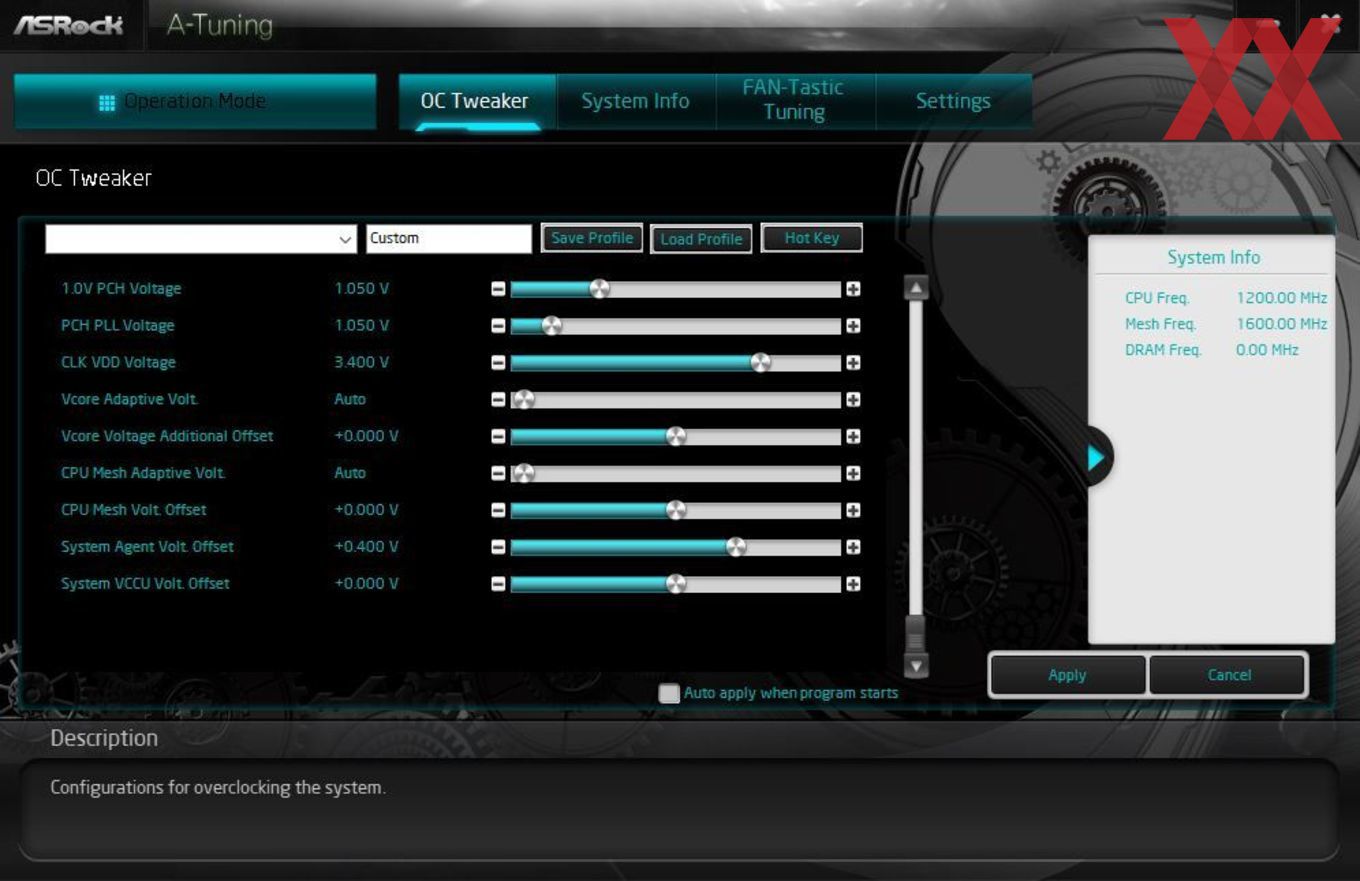
Task: Decrease Vcore Adaptive Volt. with minus button
Action: tap(498, 400)
